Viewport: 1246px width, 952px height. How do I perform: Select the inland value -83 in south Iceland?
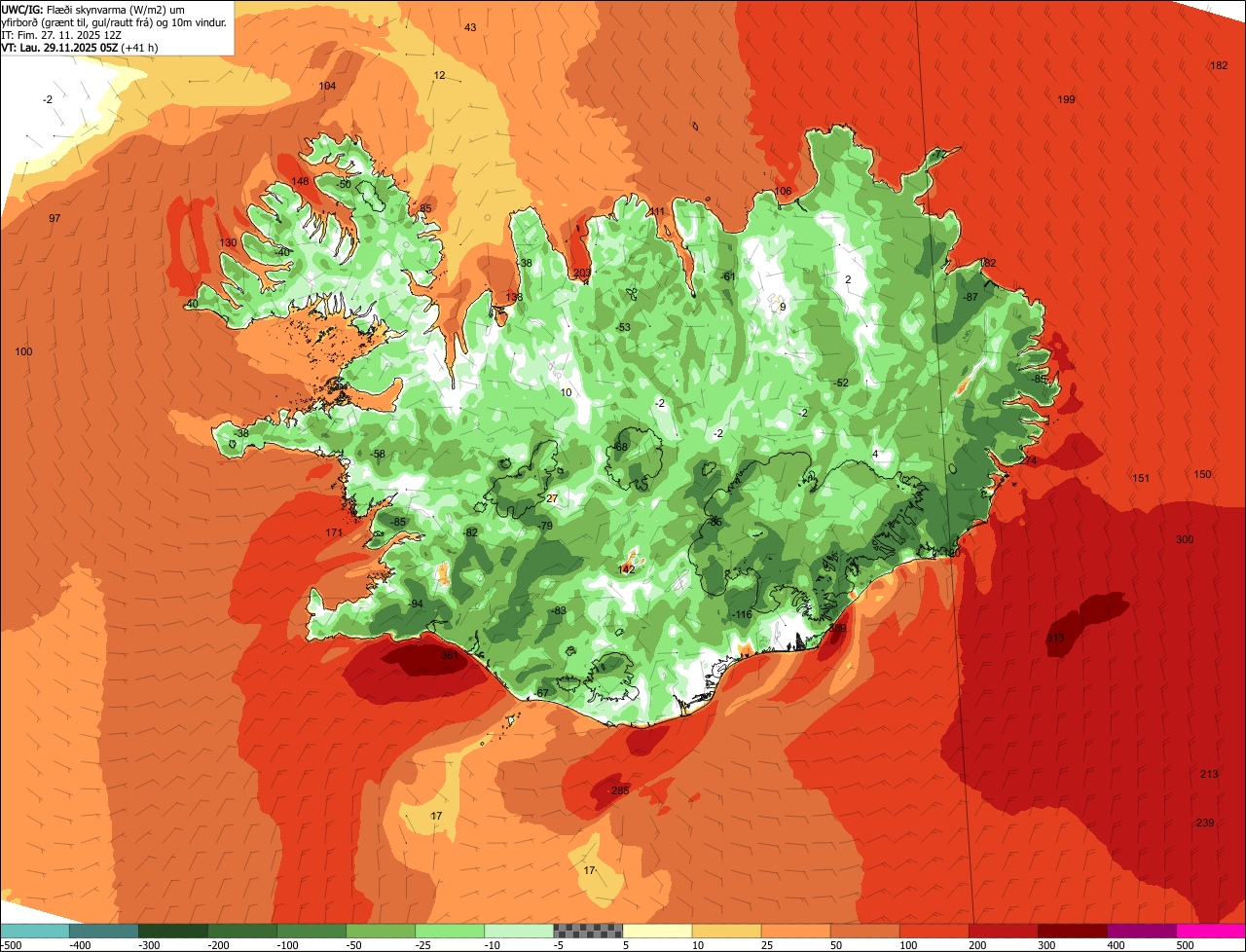coord(559,610)
